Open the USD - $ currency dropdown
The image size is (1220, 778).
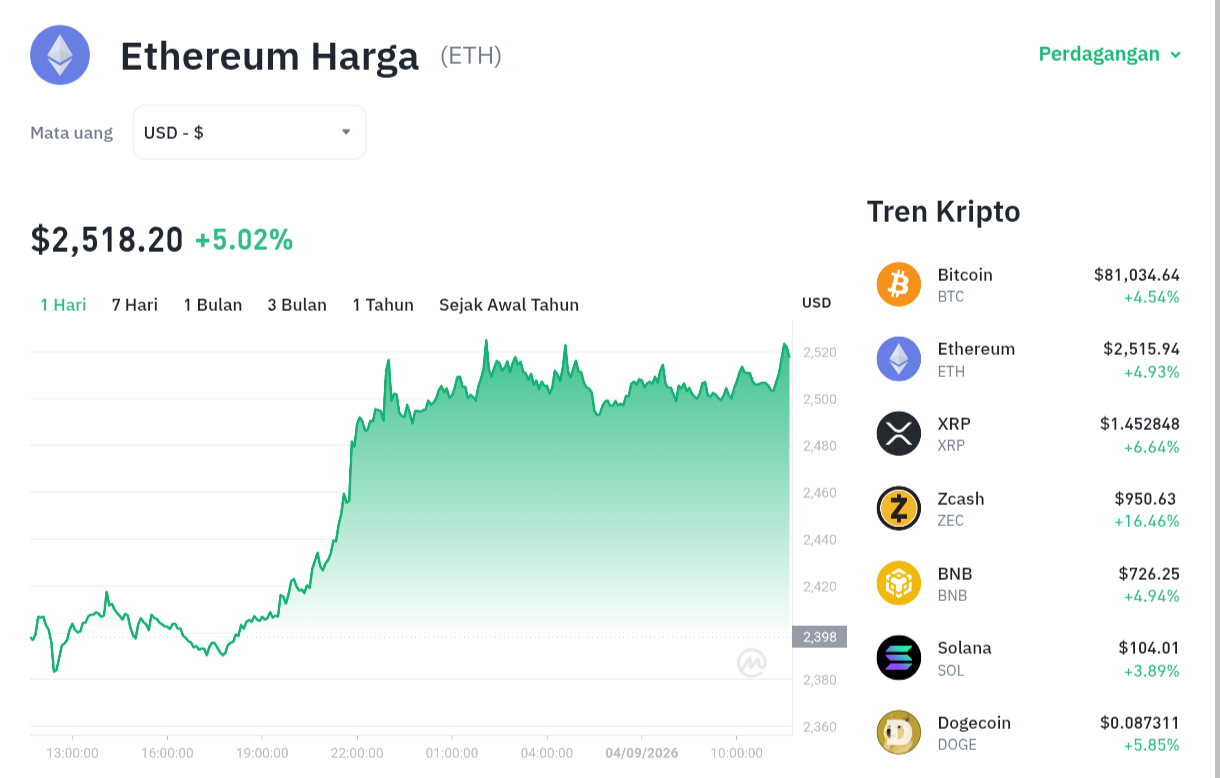pyautogui.click(x=249, y=132)
